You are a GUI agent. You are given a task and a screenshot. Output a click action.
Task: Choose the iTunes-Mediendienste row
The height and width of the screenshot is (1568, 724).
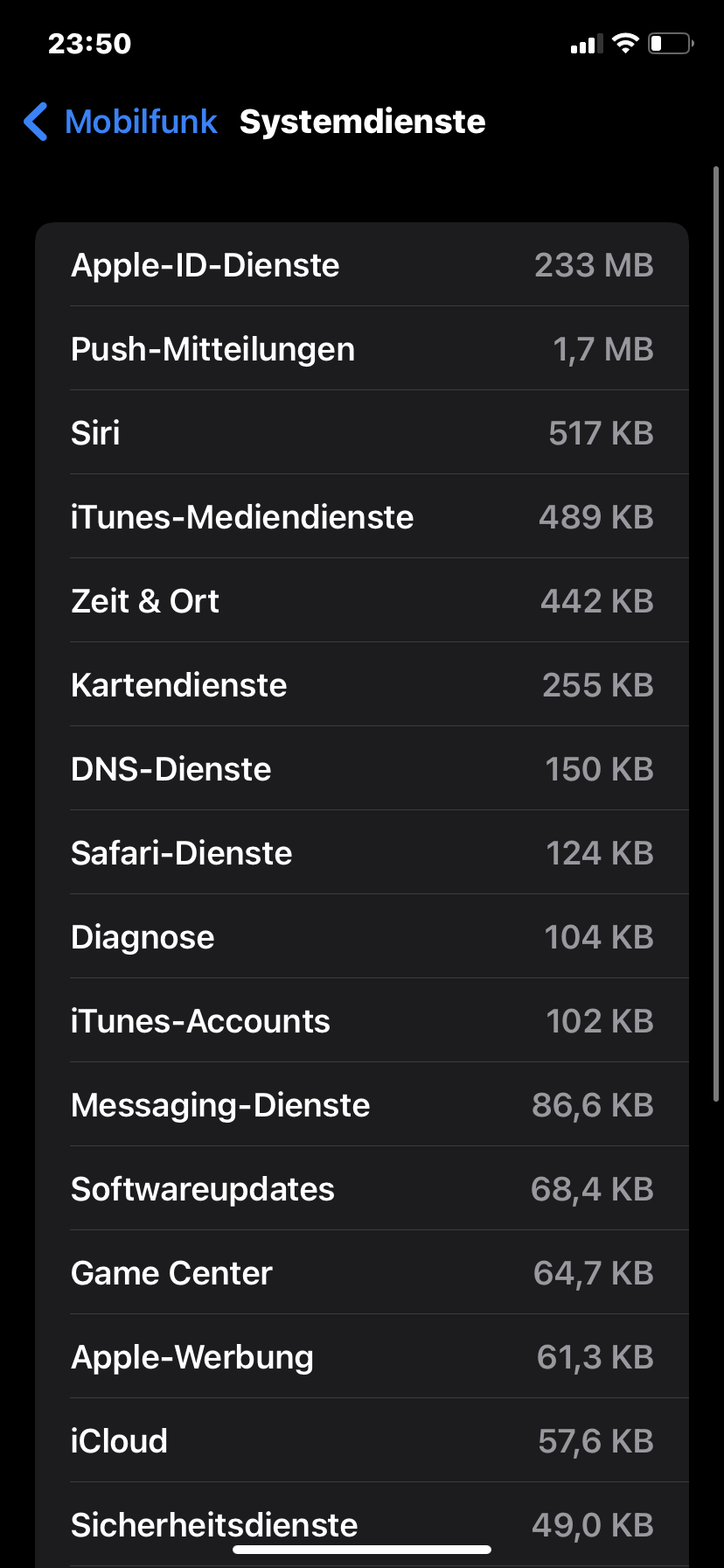click(362, 517)
